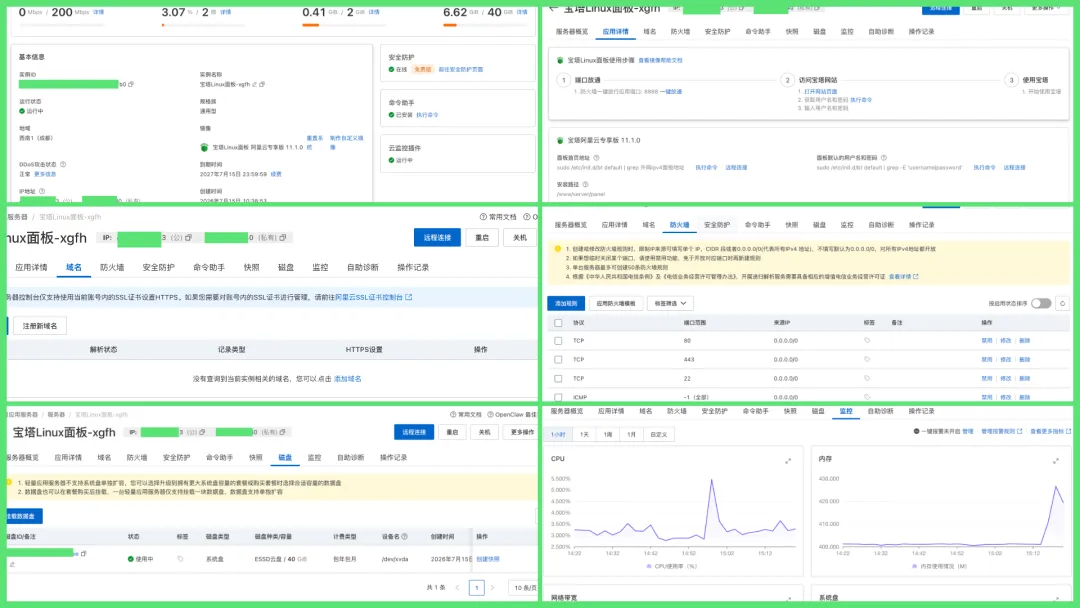Screen dimensions: 1080x608
Task: Open 磁盘 tab in the disk panel
Action: coord(285,458)
